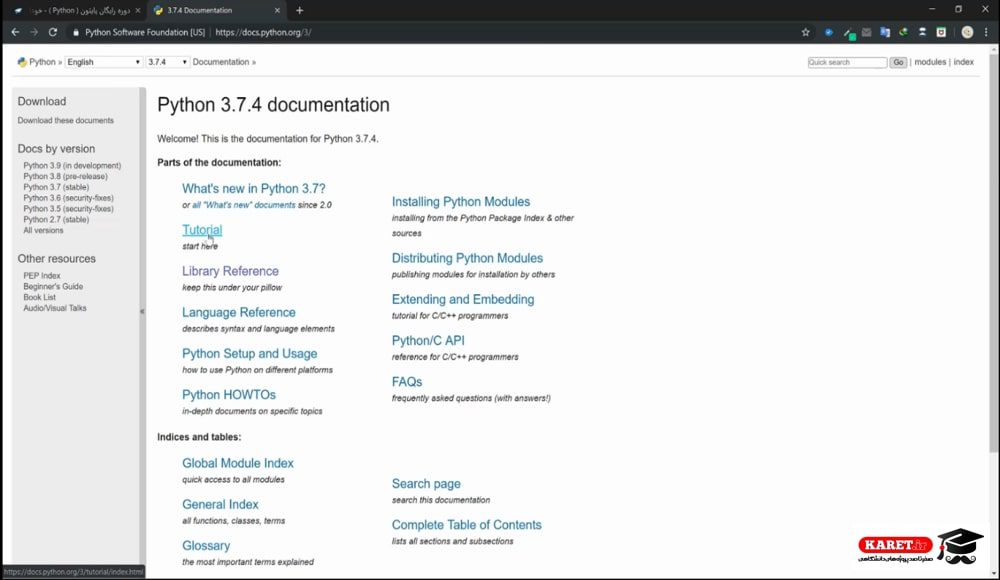The image size is (1000, 580).
Task: Click the Go search button
Action: [x=898, y=62]
